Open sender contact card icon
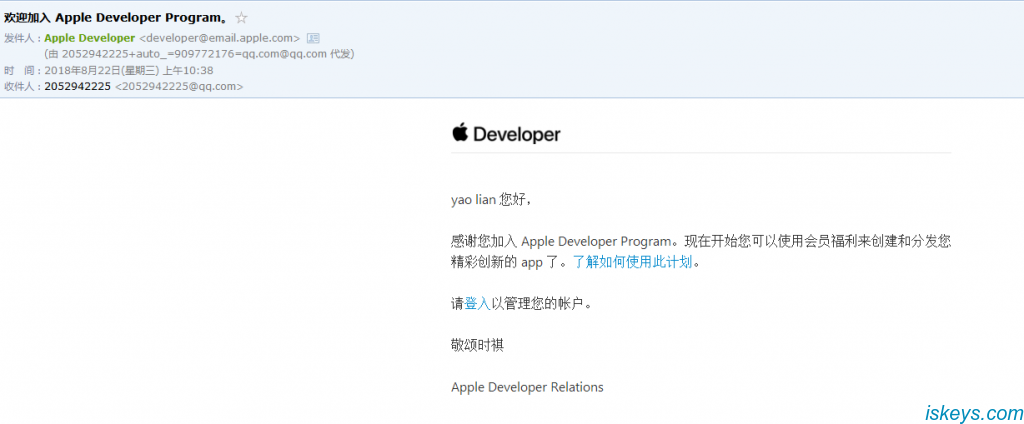This screenshot has height=424, width=1024. 313,38
